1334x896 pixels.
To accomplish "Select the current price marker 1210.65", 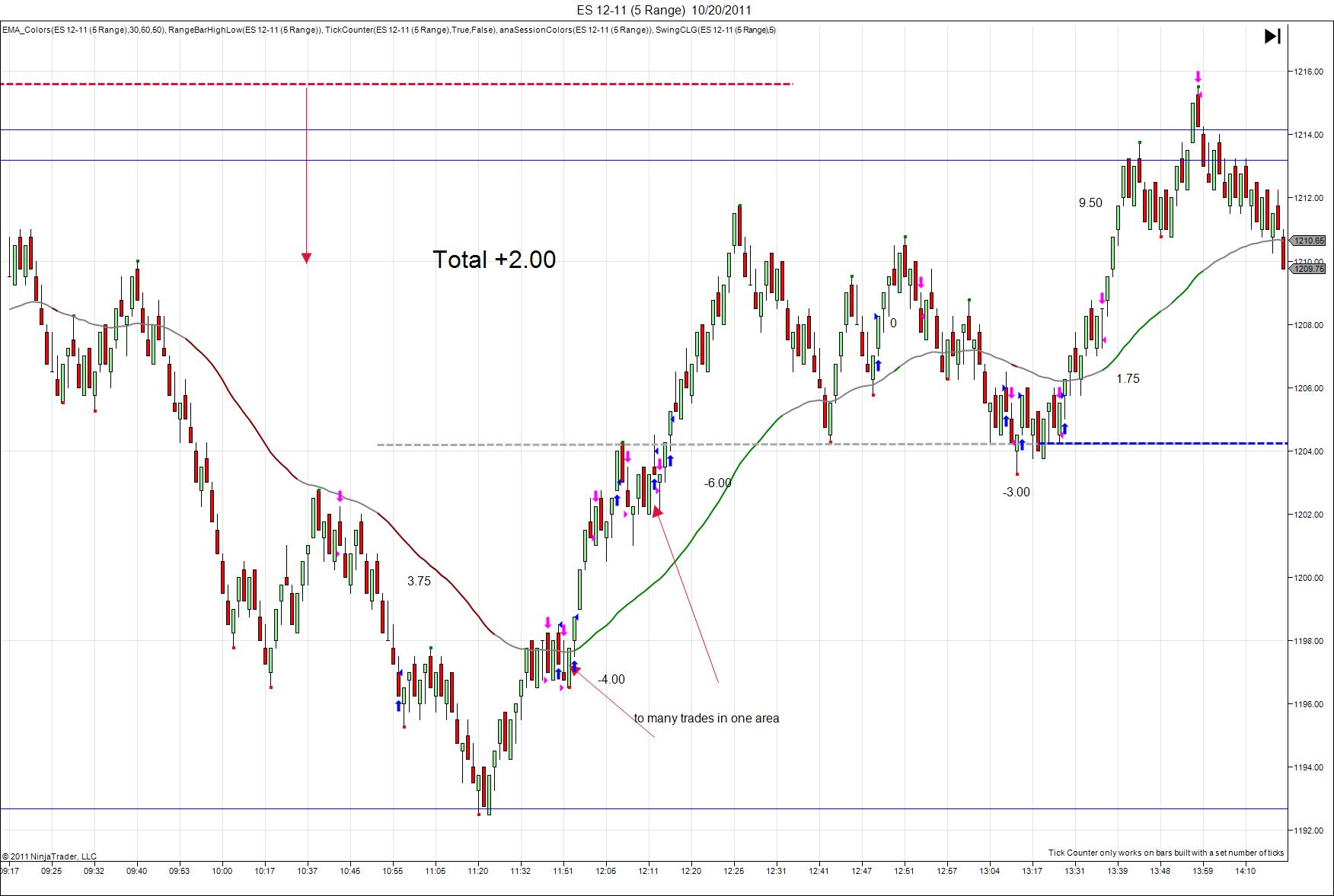I will (x=1309, y=241).
